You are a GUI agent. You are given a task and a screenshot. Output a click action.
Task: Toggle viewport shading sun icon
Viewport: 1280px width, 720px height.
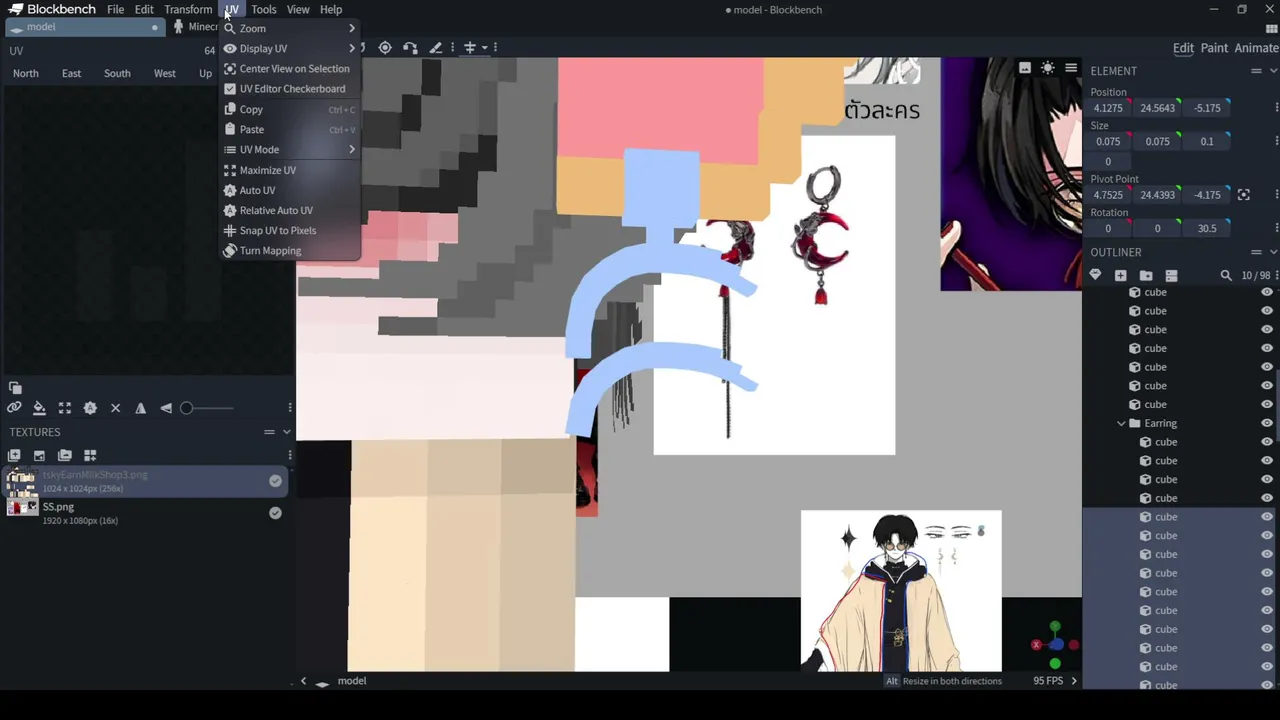(1048, 68)
